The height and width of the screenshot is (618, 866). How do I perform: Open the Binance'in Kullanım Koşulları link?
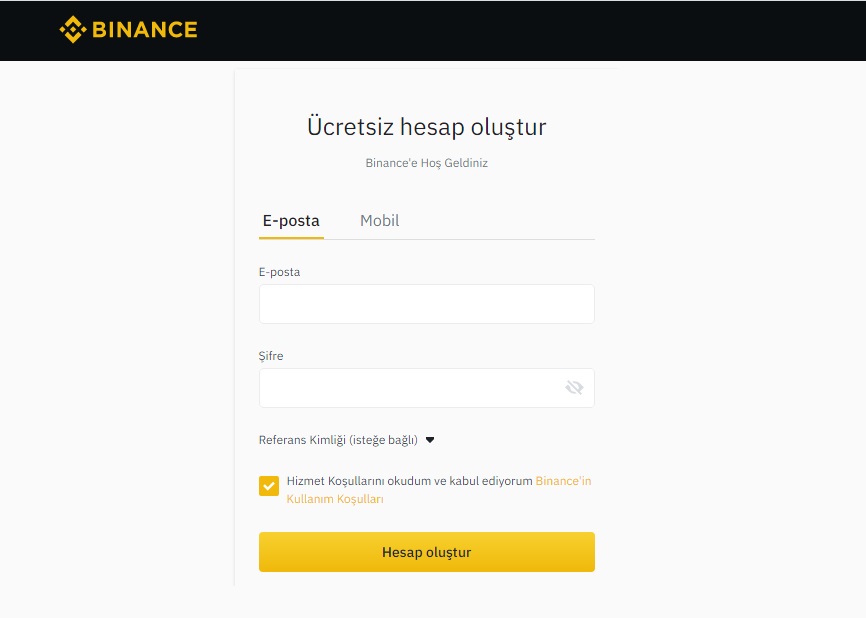pos(563,481)
